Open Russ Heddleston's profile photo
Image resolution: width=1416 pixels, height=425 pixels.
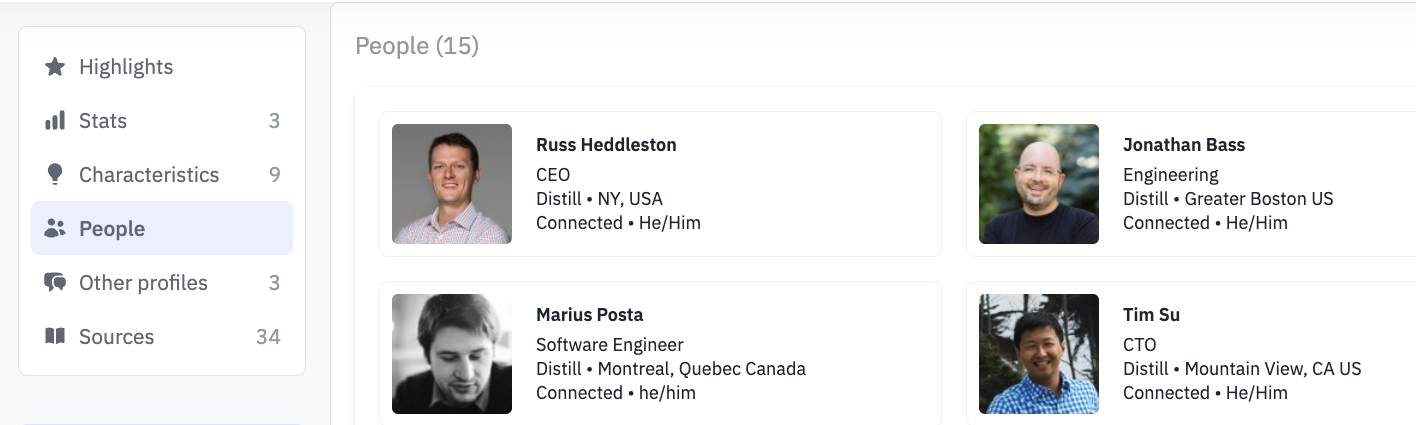tap(452, 184)
